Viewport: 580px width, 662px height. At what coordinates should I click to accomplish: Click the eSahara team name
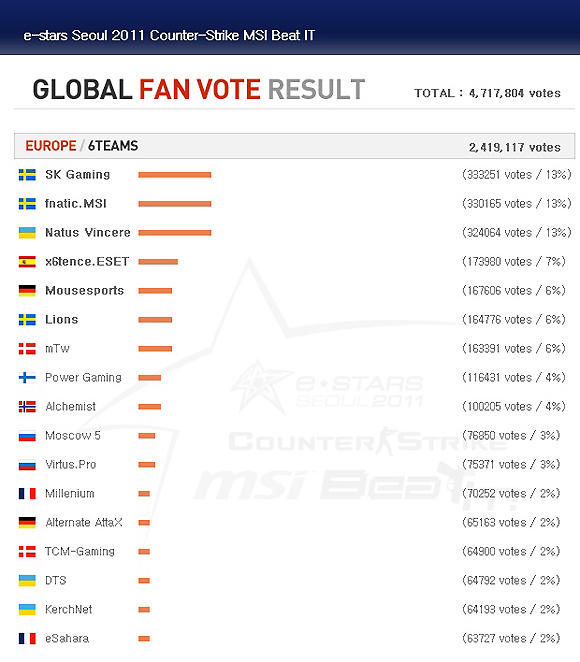(x=67, y=638)
